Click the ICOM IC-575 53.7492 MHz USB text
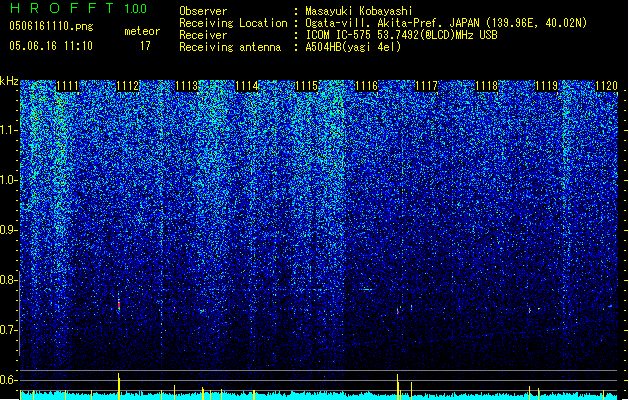The height and width of the screenshot is (400, 629). tap(401, 35)
